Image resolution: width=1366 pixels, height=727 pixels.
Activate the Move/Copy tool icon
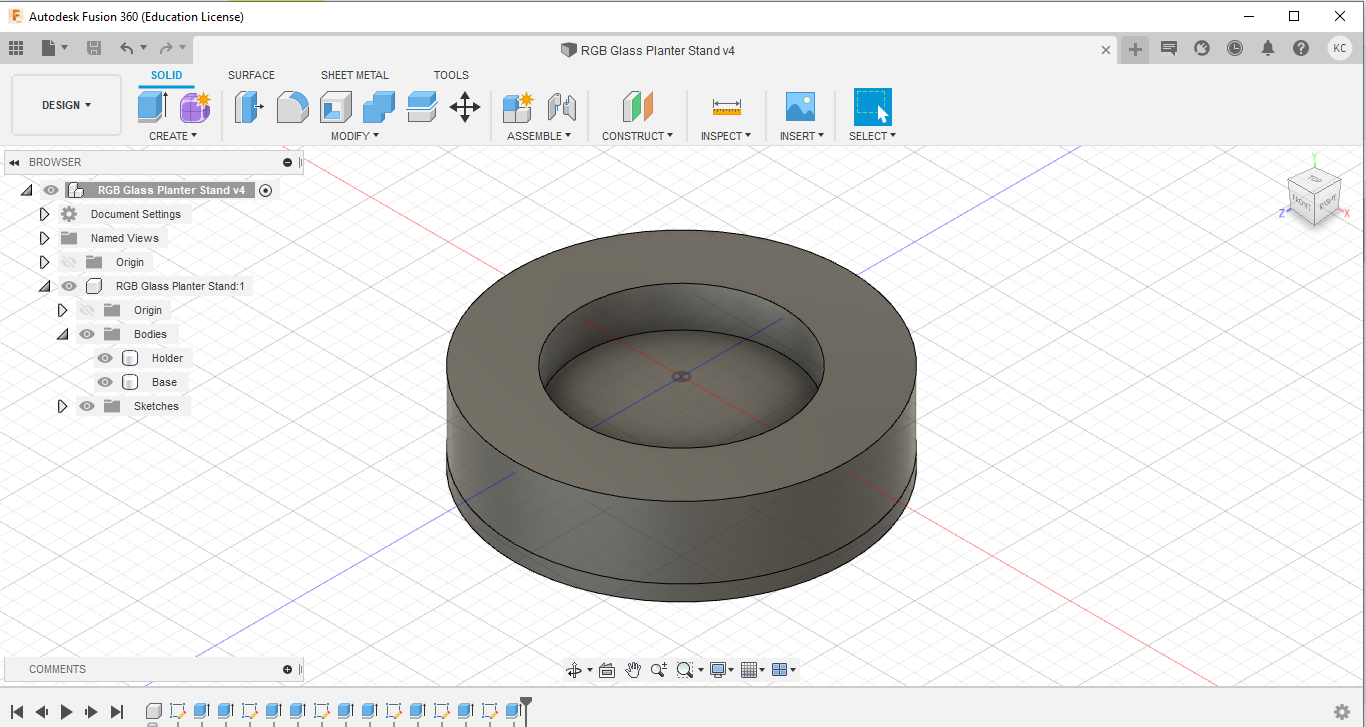[465, 106]
